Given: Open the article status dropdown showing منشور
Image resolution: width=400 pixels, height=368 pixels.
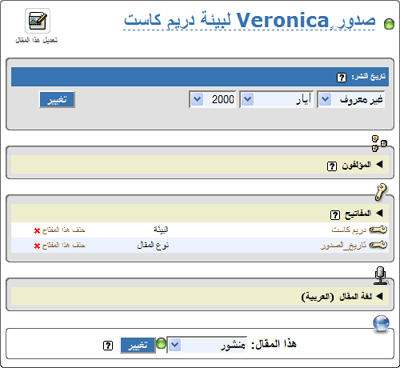Looking at the screenshot, I should (207, 345).
